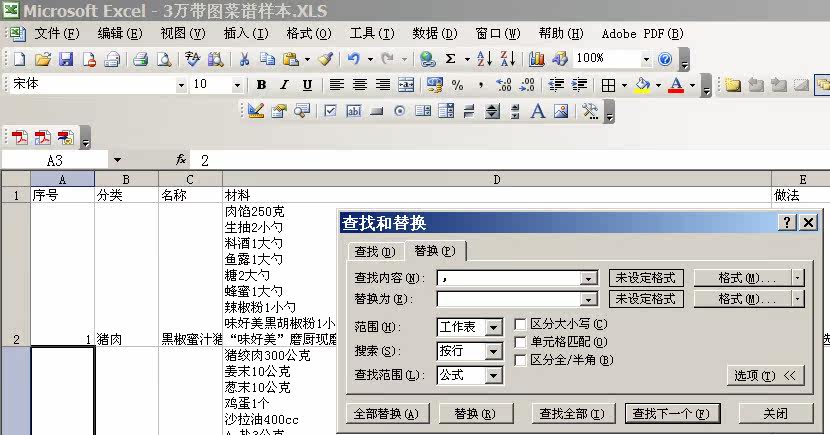This screenshot has height=435, width=830.
Task: Open the 数据(D) menu
Action: pyautogui.click(x=435, y=34)
